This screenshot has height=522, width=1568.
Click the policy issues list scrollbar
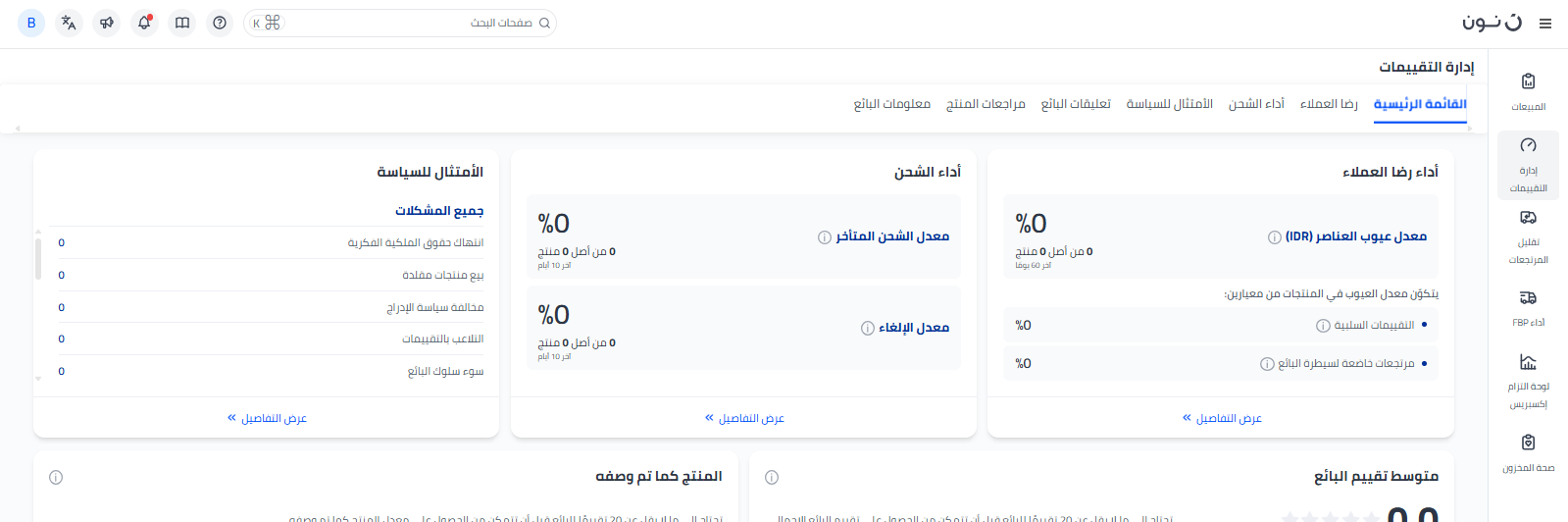(x=38, y=260)
